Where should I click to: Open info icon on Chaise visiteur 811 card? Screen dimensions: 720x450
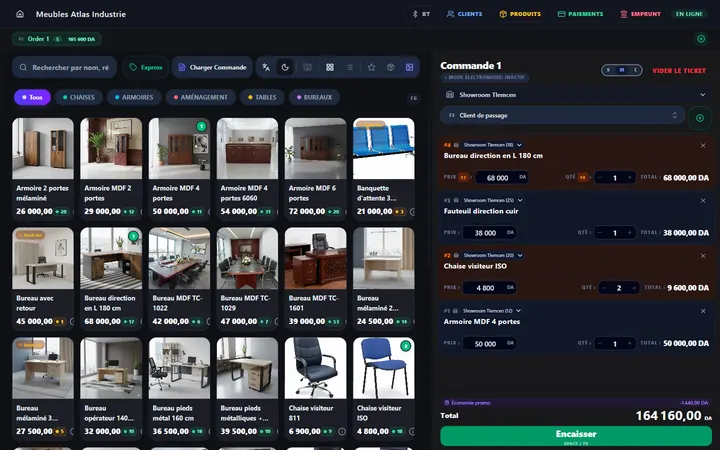(342, 432)
